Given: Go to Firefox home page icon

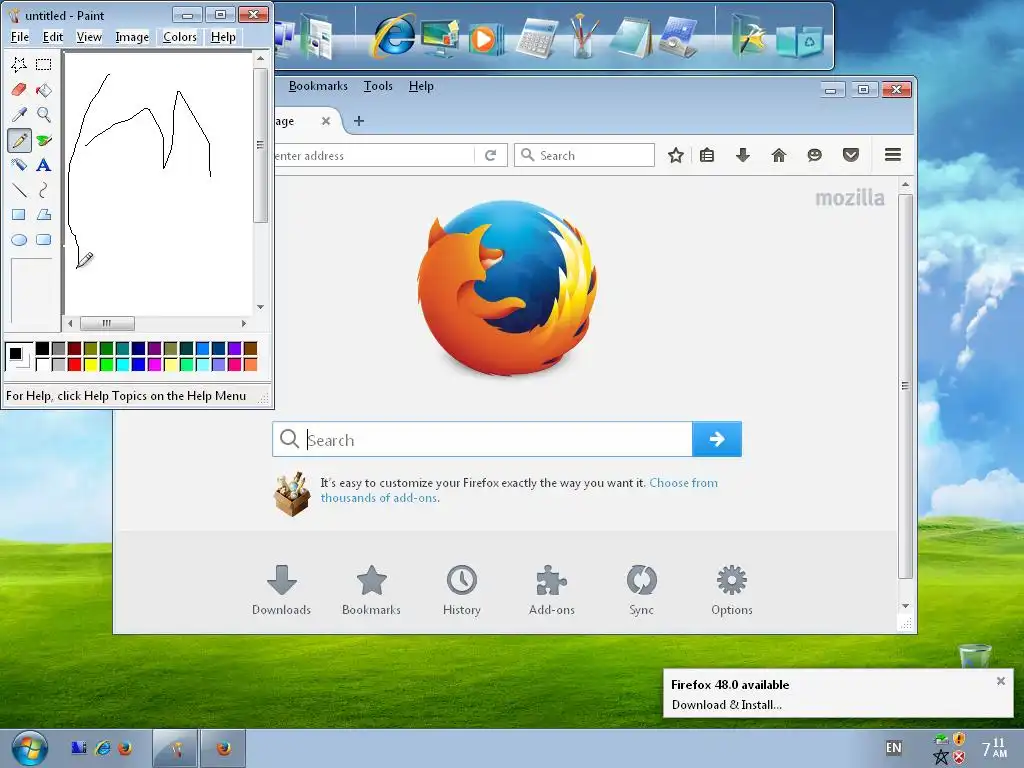Looking at the screenshot, I should point(778,155).
